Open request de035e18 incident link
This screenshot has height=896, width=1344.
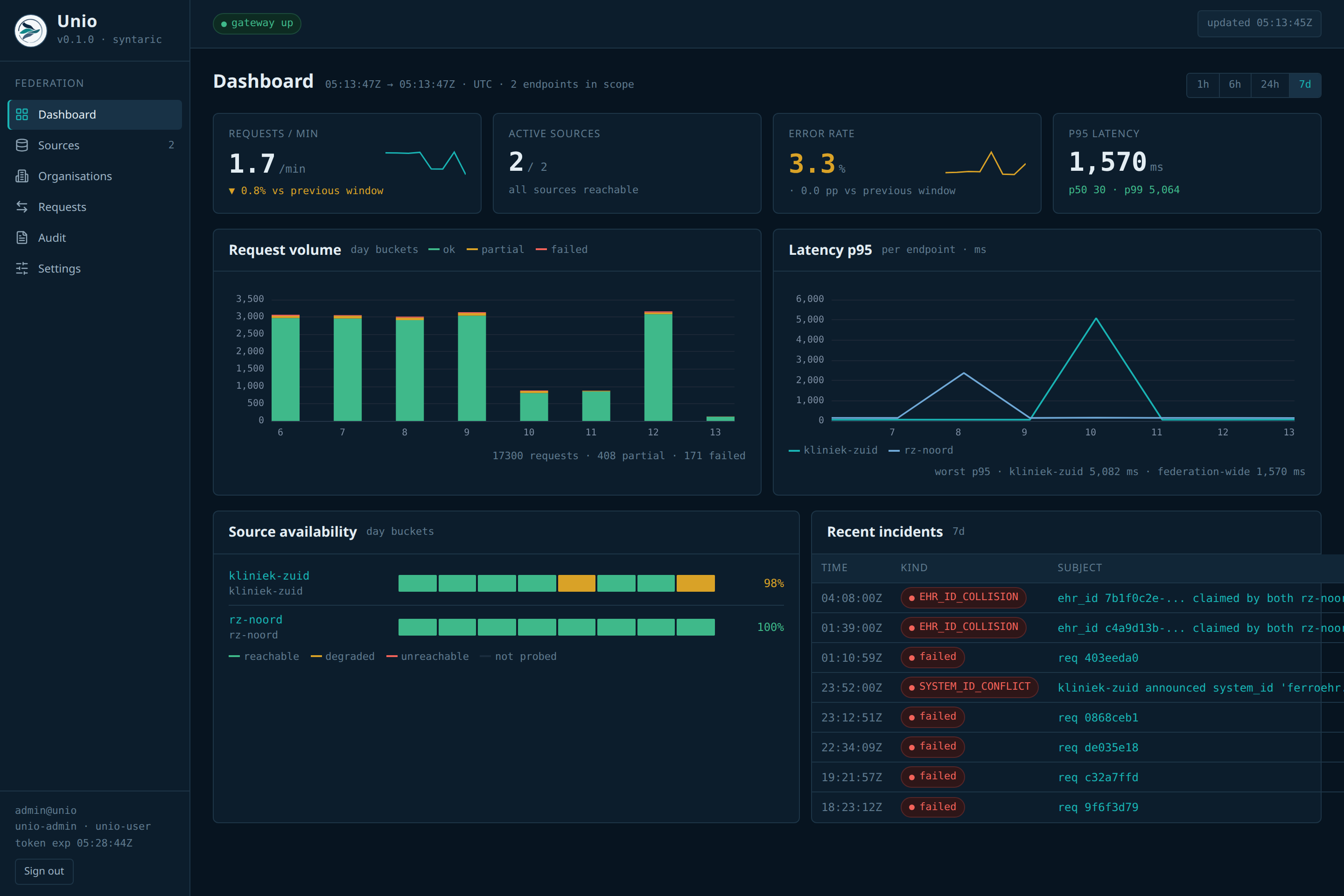[x=1098, y=748]
